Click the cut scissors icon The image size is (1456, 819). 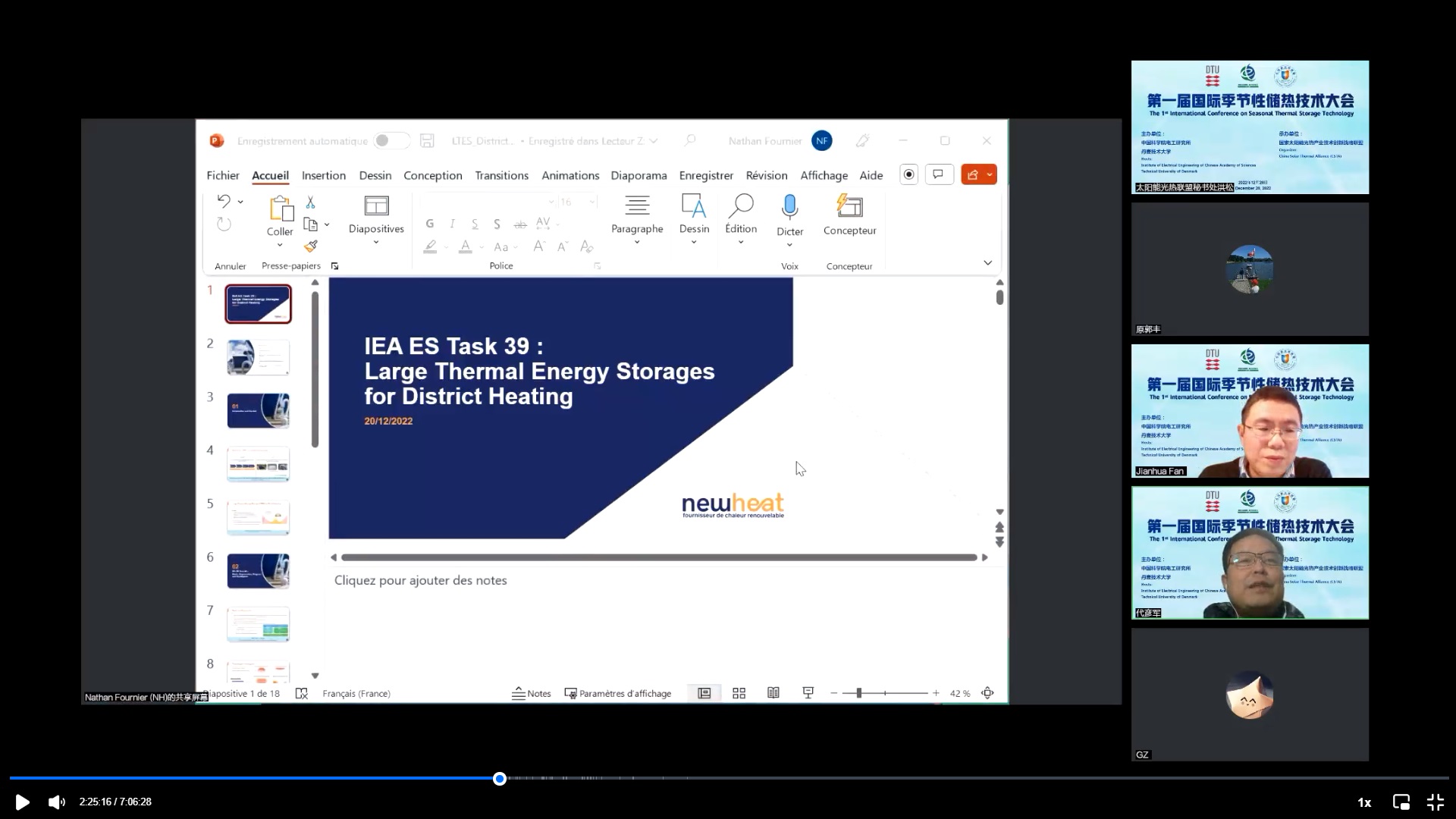[310, 202]
